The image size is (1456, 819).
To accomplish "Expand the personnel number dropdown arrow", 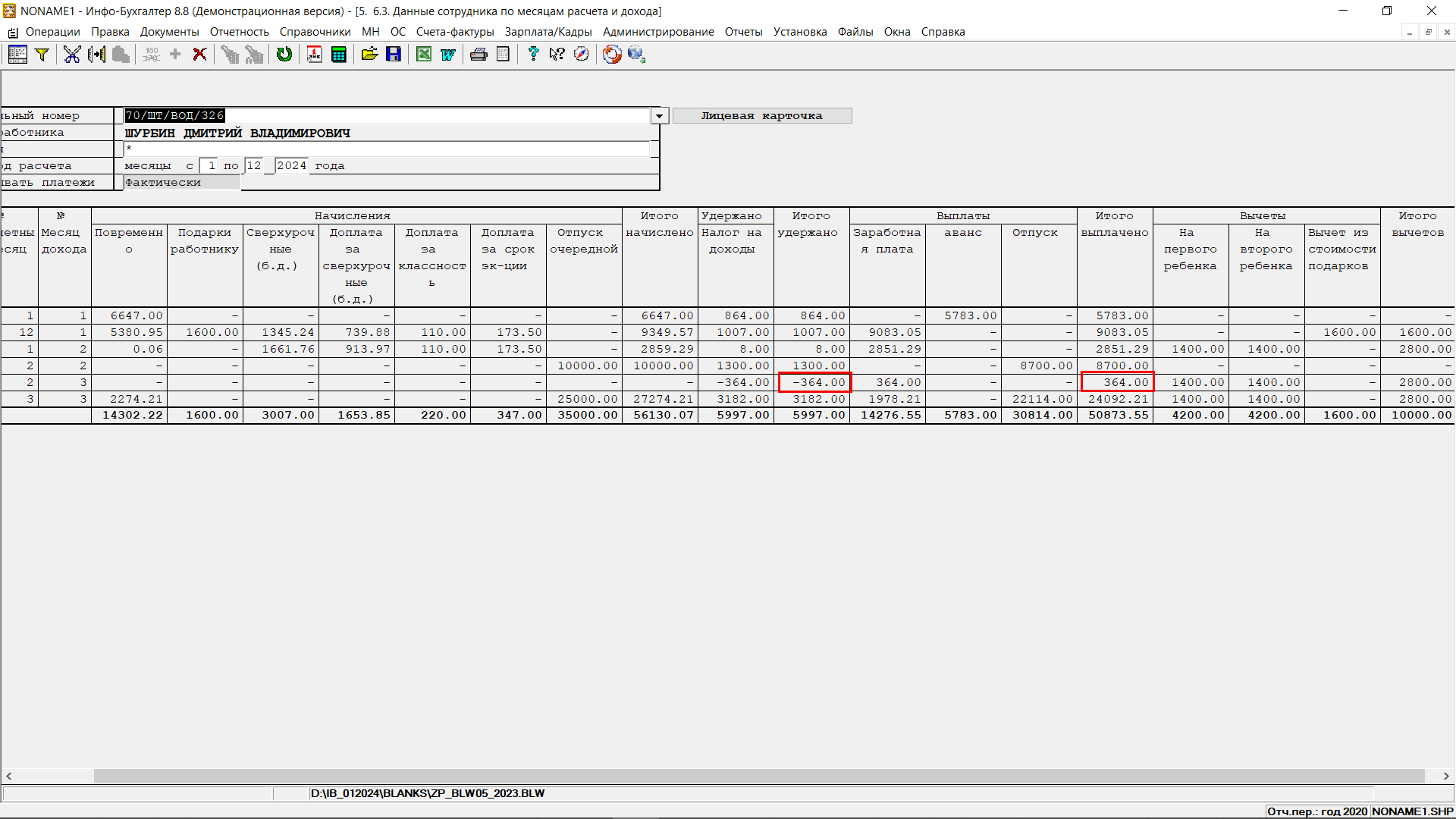I will tap(659, 116).
